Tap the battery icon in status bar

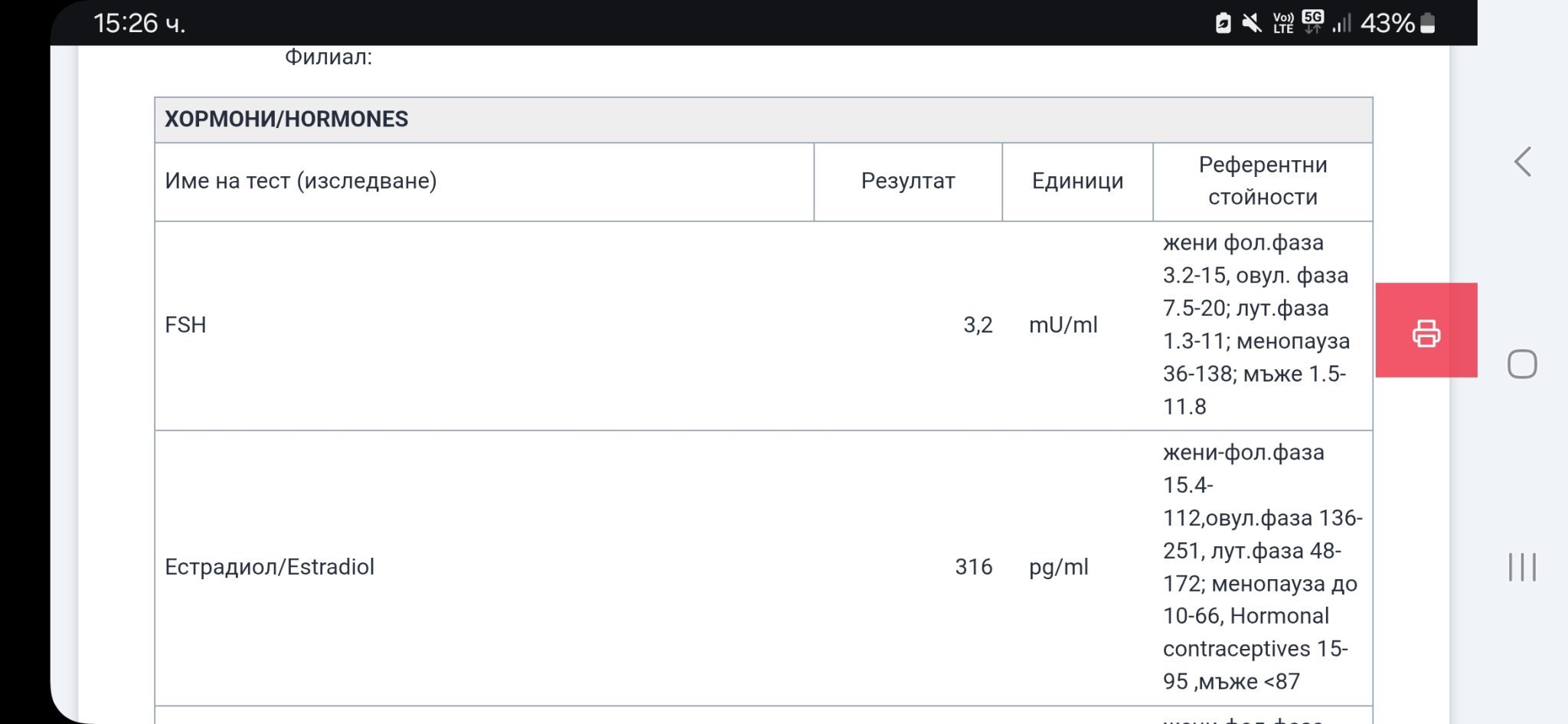pos(1428,23)
